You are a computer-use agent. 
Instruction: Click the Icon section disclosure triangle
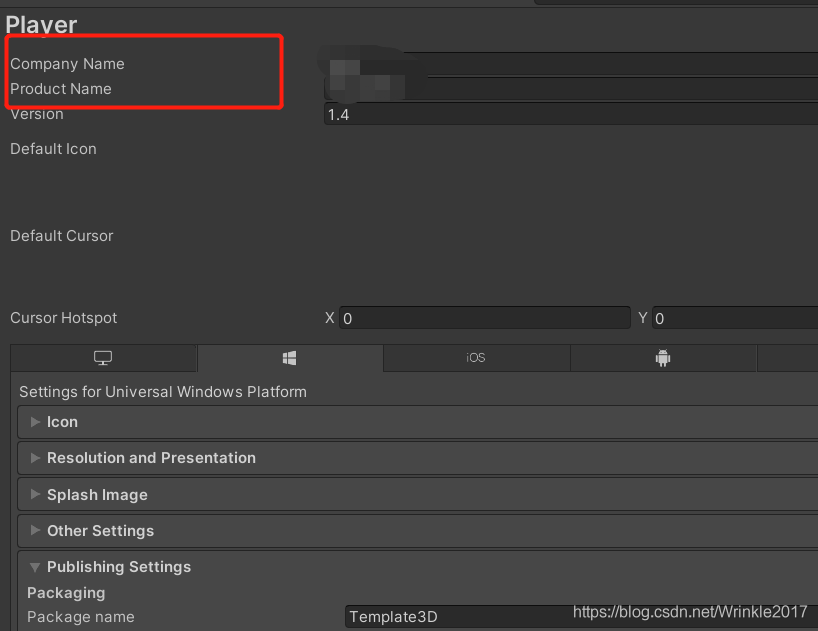coord(35,422)
